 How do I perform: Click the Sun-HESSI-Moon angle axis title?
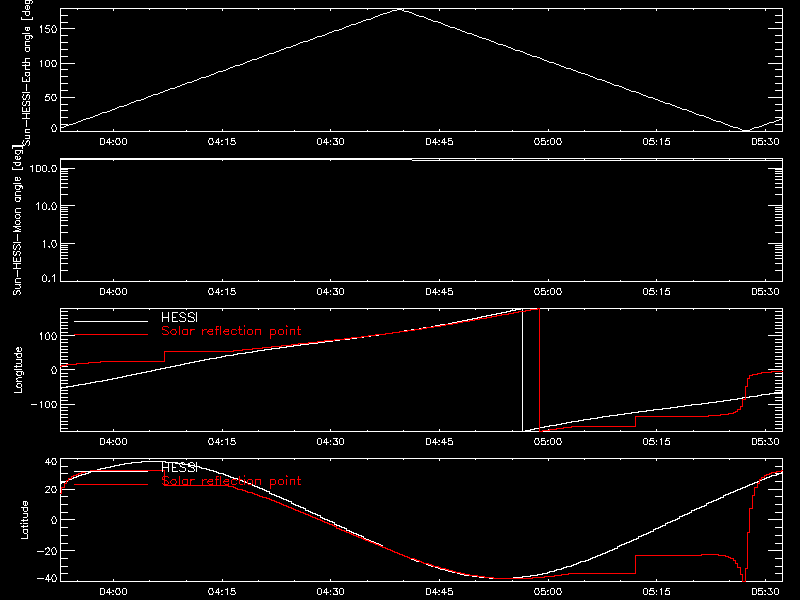coord(17,220)
